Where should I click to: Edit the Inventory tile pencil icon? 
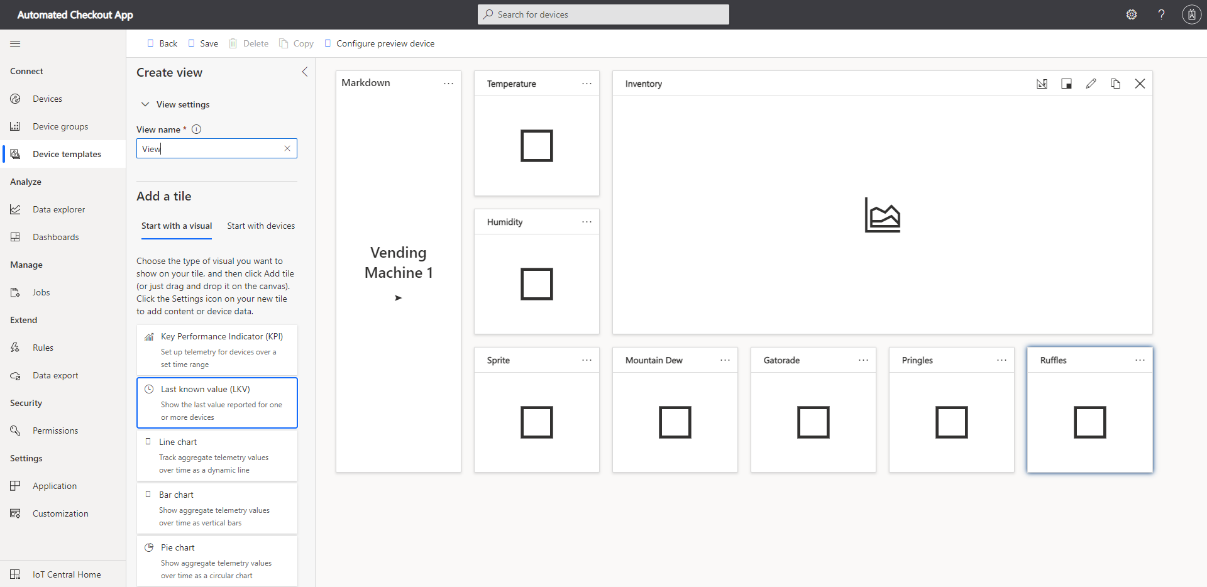click(x=1091, y=84)
